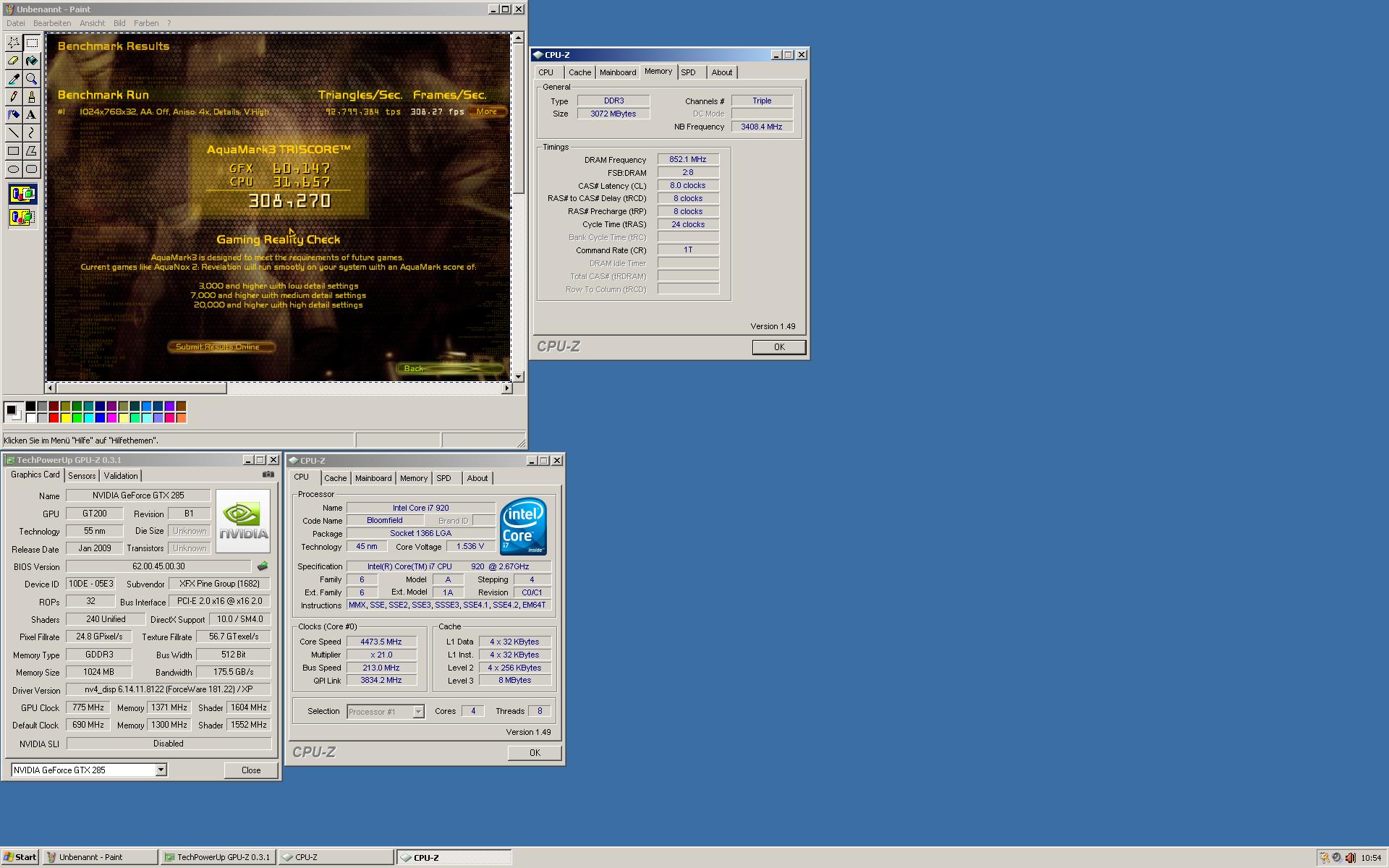1389x868 pixels.
Task: Click the BIOS save chip icon in GPU-Z
Action: click(x=263, y=566)
